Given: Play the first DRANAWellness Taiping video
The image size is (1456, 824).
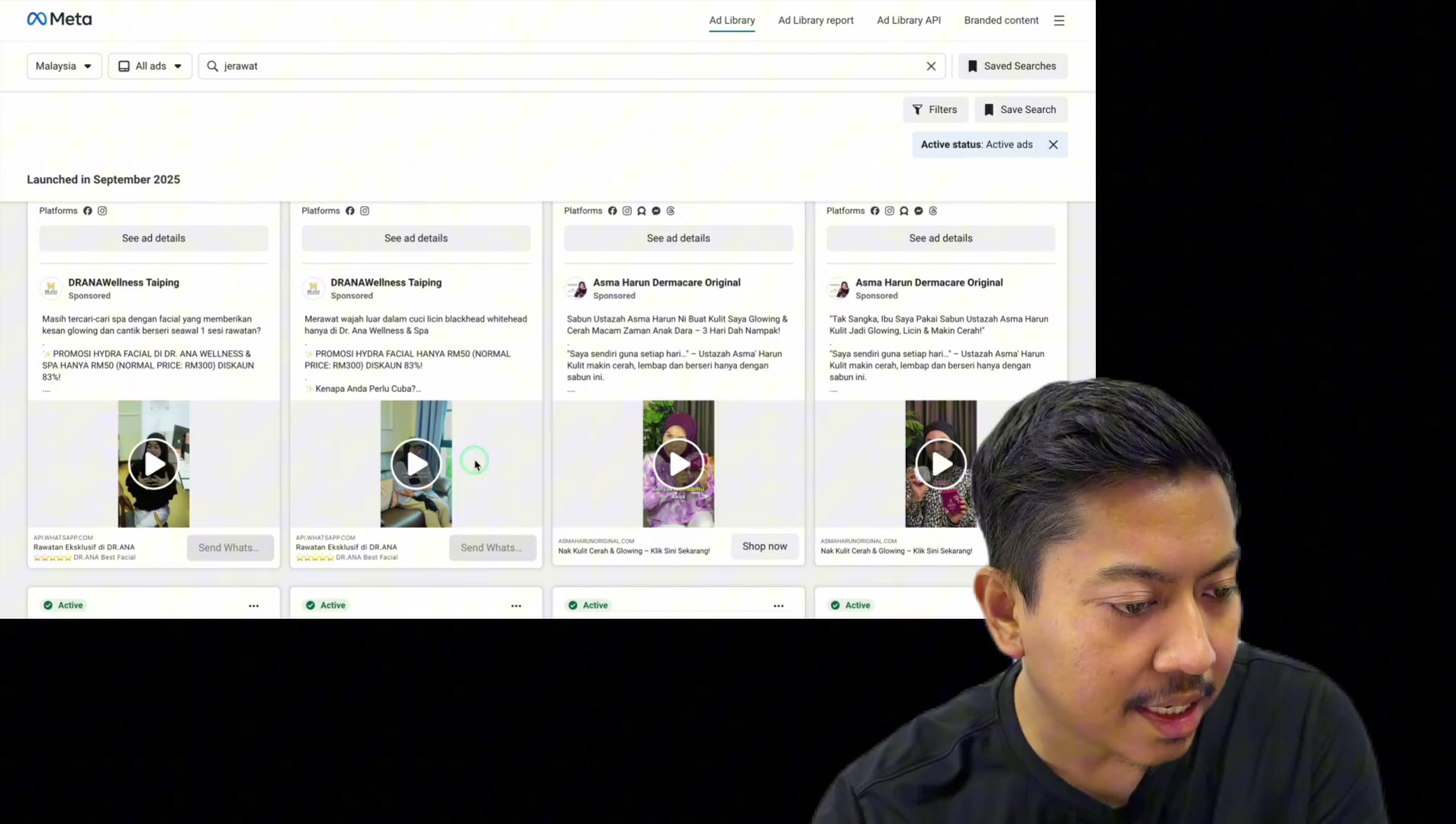Looking at the screenshot, I should pos(153,464).
